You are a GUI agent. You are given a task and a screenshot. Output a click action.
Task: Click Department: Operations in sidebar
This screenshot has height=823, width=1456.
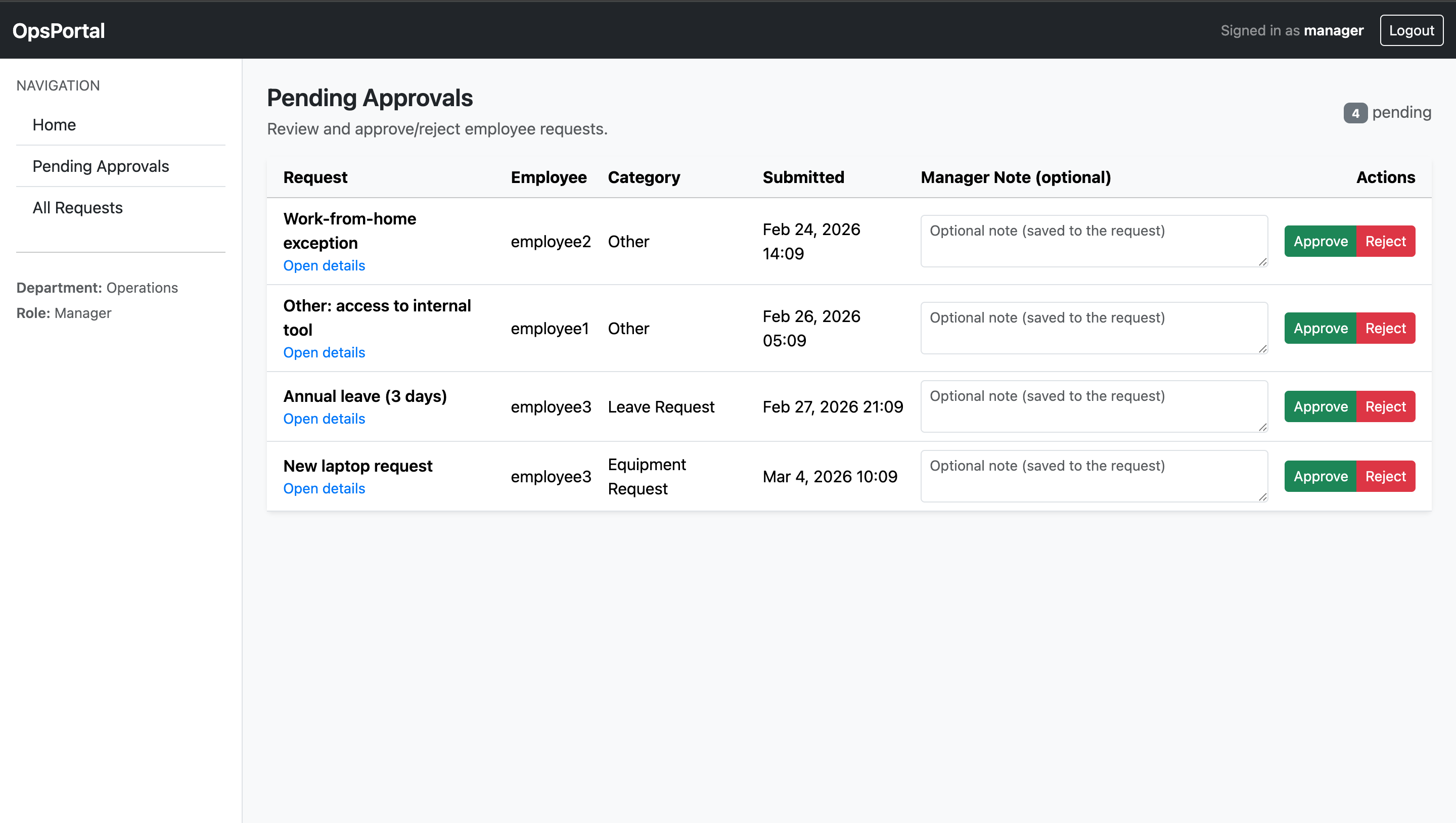coord(97,288)
